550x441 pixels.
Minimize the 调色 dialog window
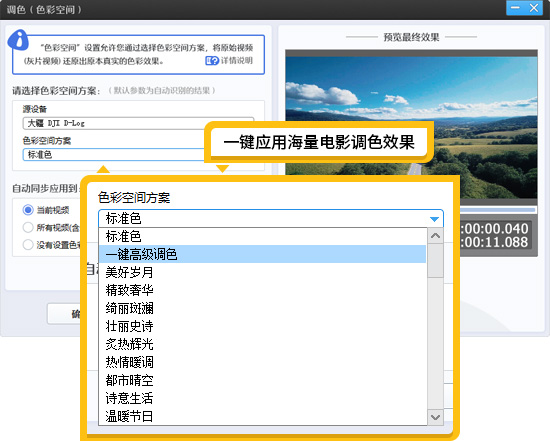[515, 8]
